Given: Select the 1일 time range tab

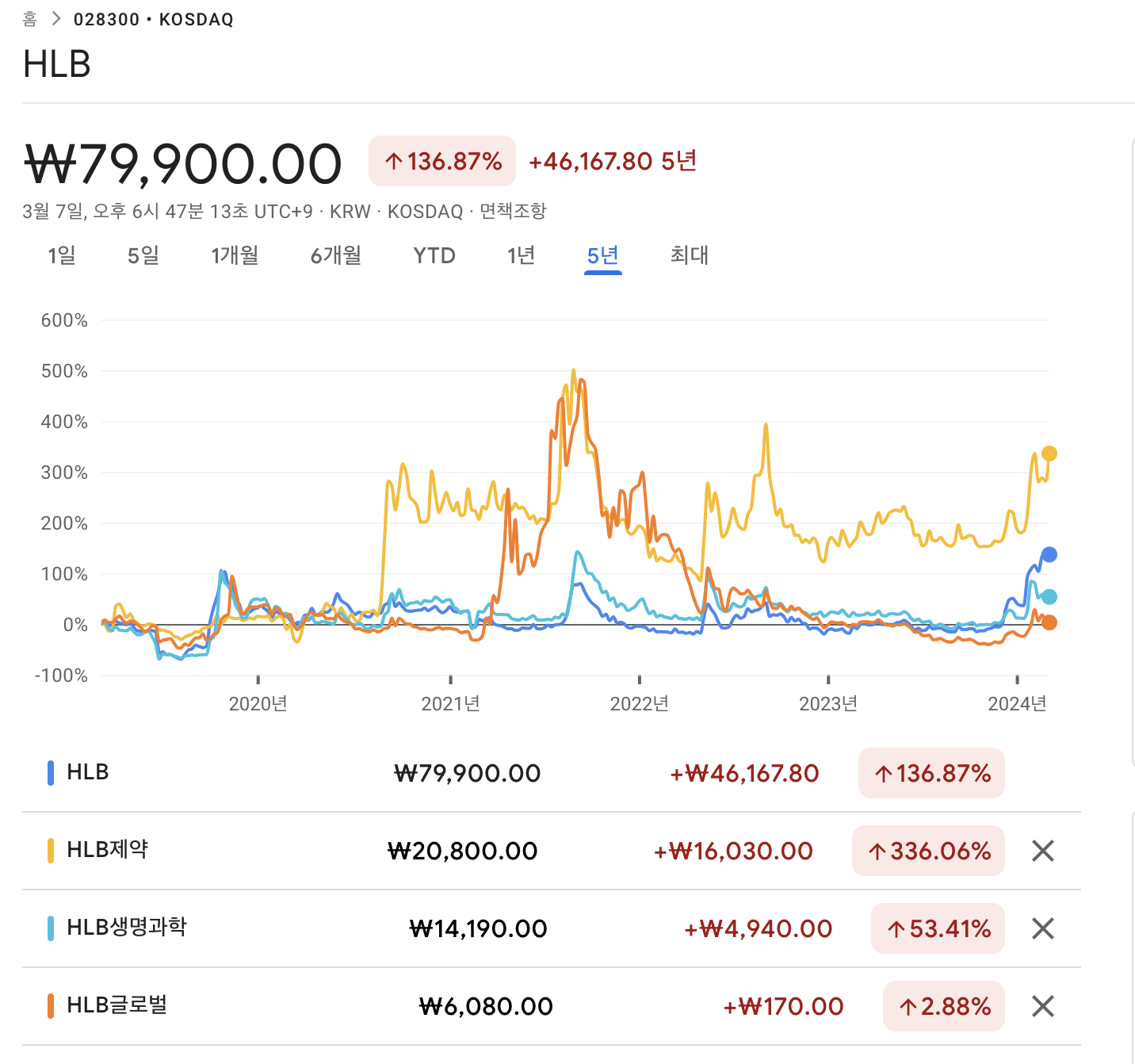Looking at the screenshot, I should point(62,255).
